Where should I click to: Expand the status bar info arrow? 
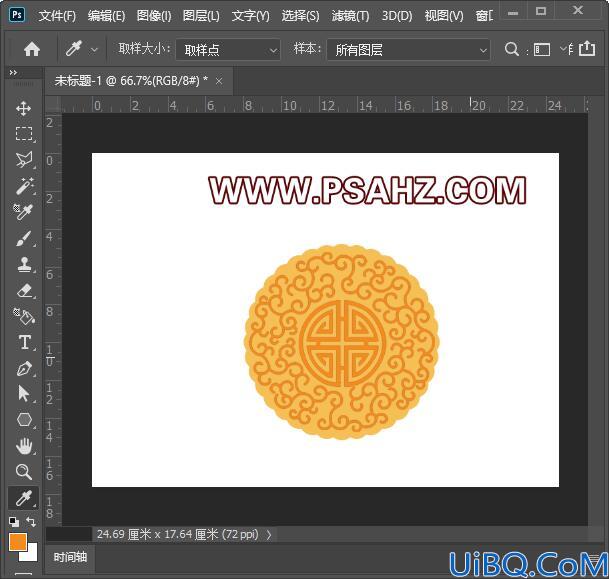coord(269,535)
